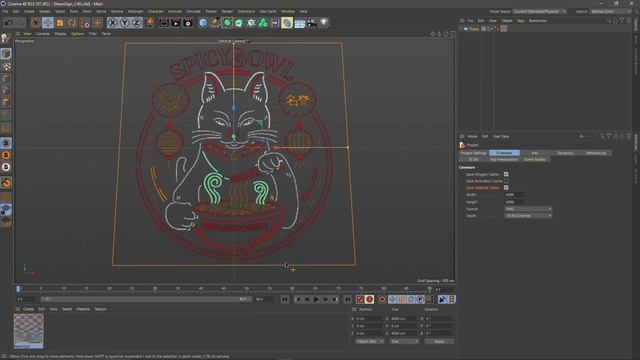Activate the Scale tool

[60, 23]
